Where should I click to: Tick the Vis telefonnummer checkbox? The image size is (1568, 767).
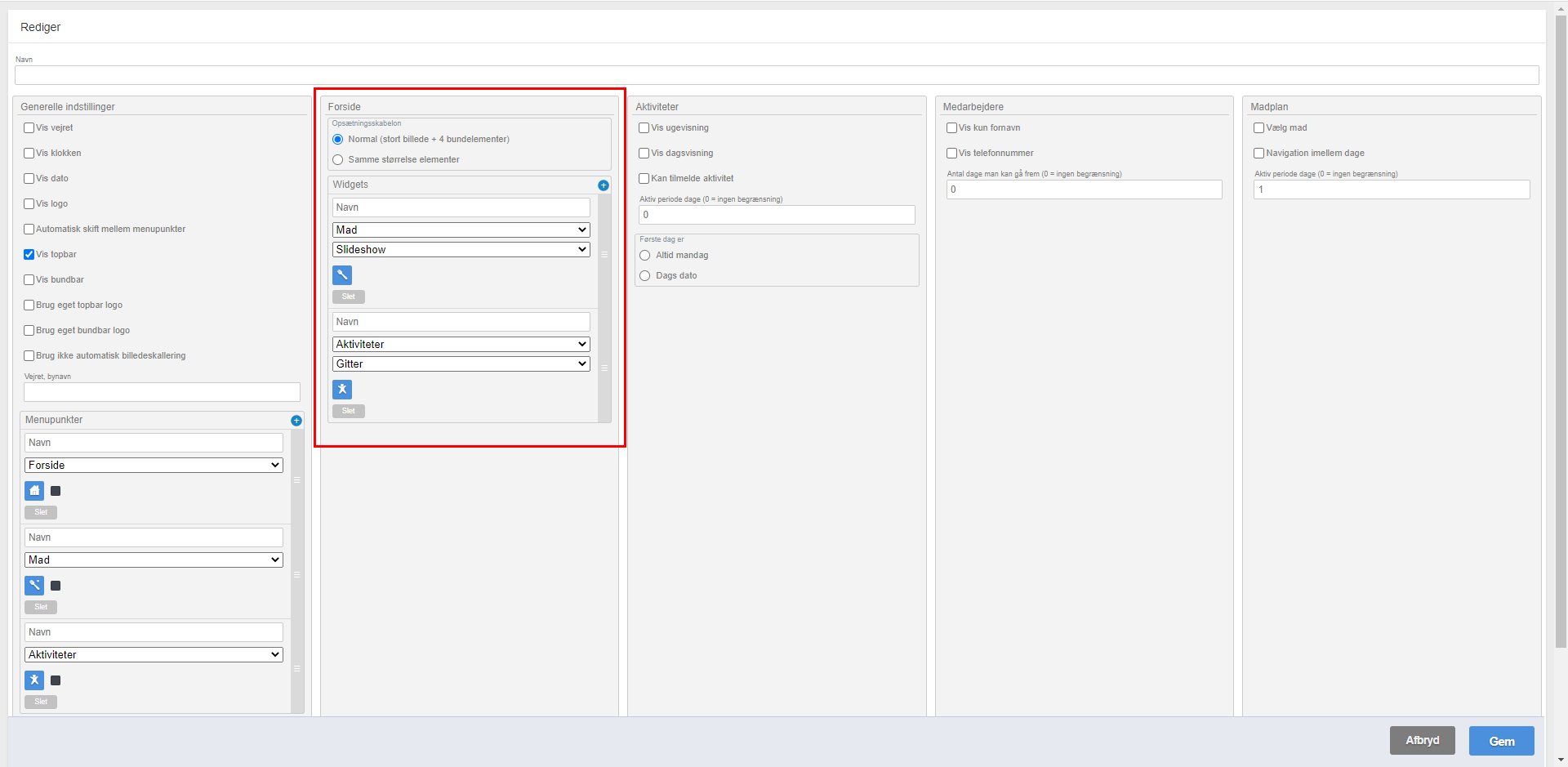pos(952,154)
